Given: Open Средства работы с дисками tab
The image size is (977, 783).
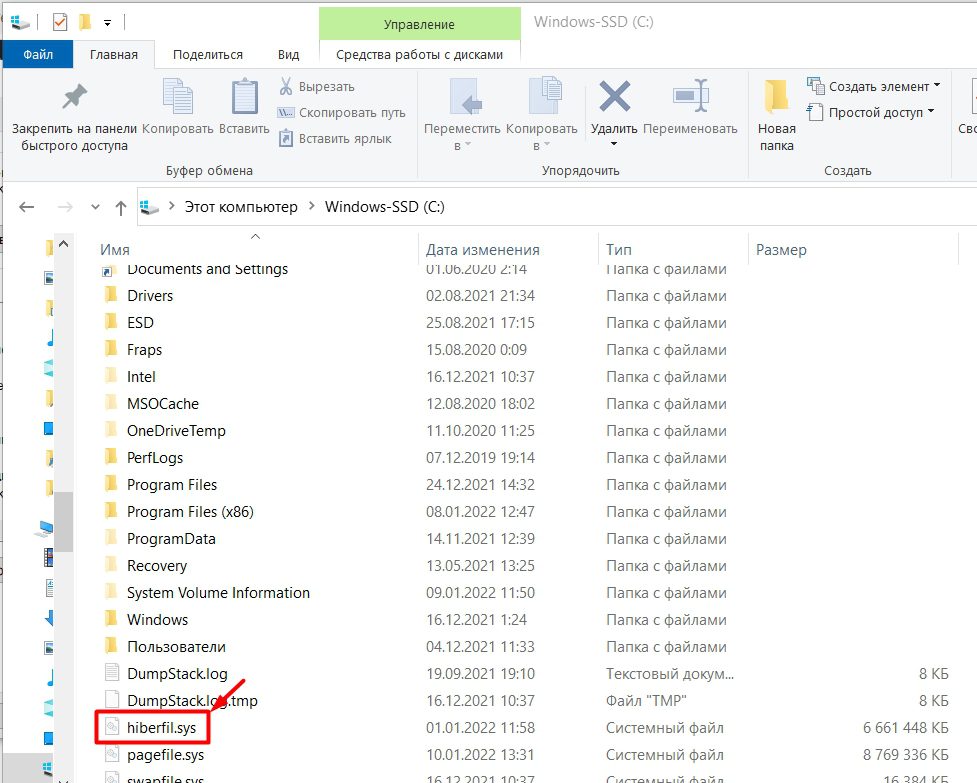Looking at the screenshot, I should (419, 55).
